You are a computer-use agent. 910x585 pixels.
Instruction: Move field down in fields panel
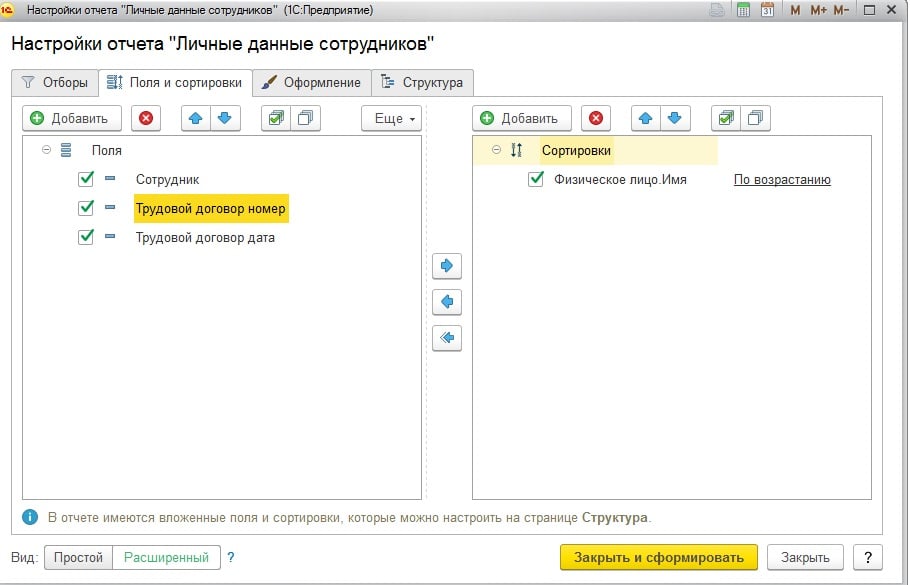pyautogui.click(x=224, y=118)
